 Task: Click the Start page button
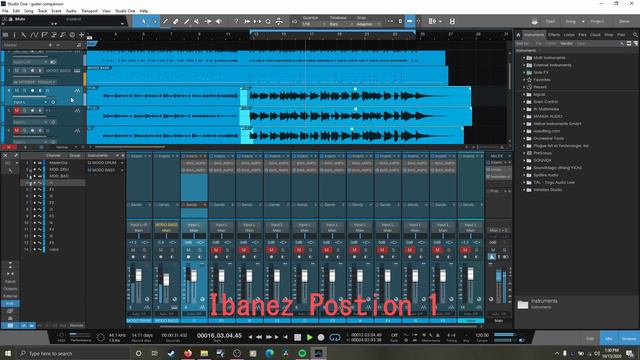point(550,21)
